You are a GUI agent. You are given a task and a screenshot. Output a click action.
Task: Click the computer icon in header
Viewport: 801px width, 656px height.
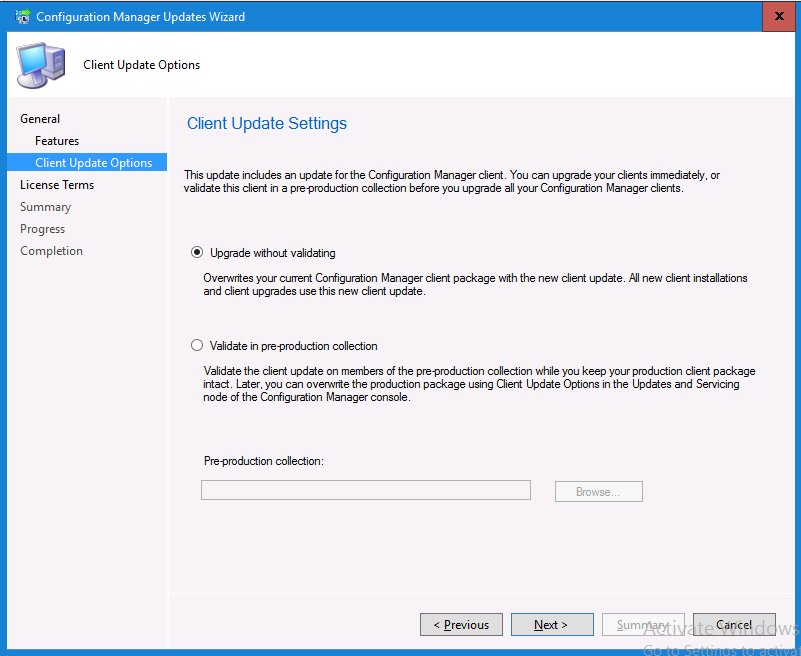click(41, 65)
